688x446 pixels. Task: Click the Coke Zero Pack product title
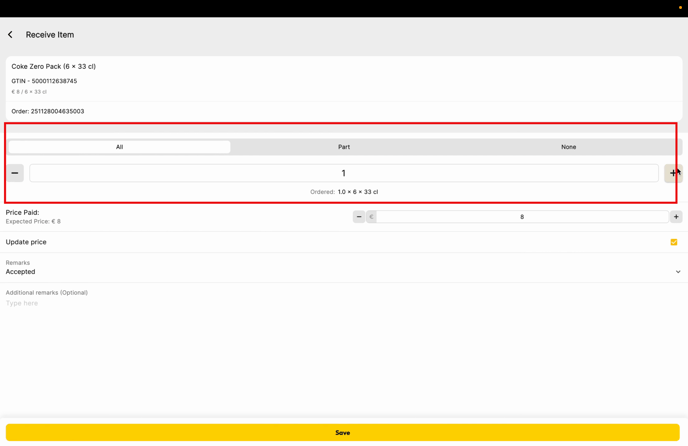[x=54, y=67]
